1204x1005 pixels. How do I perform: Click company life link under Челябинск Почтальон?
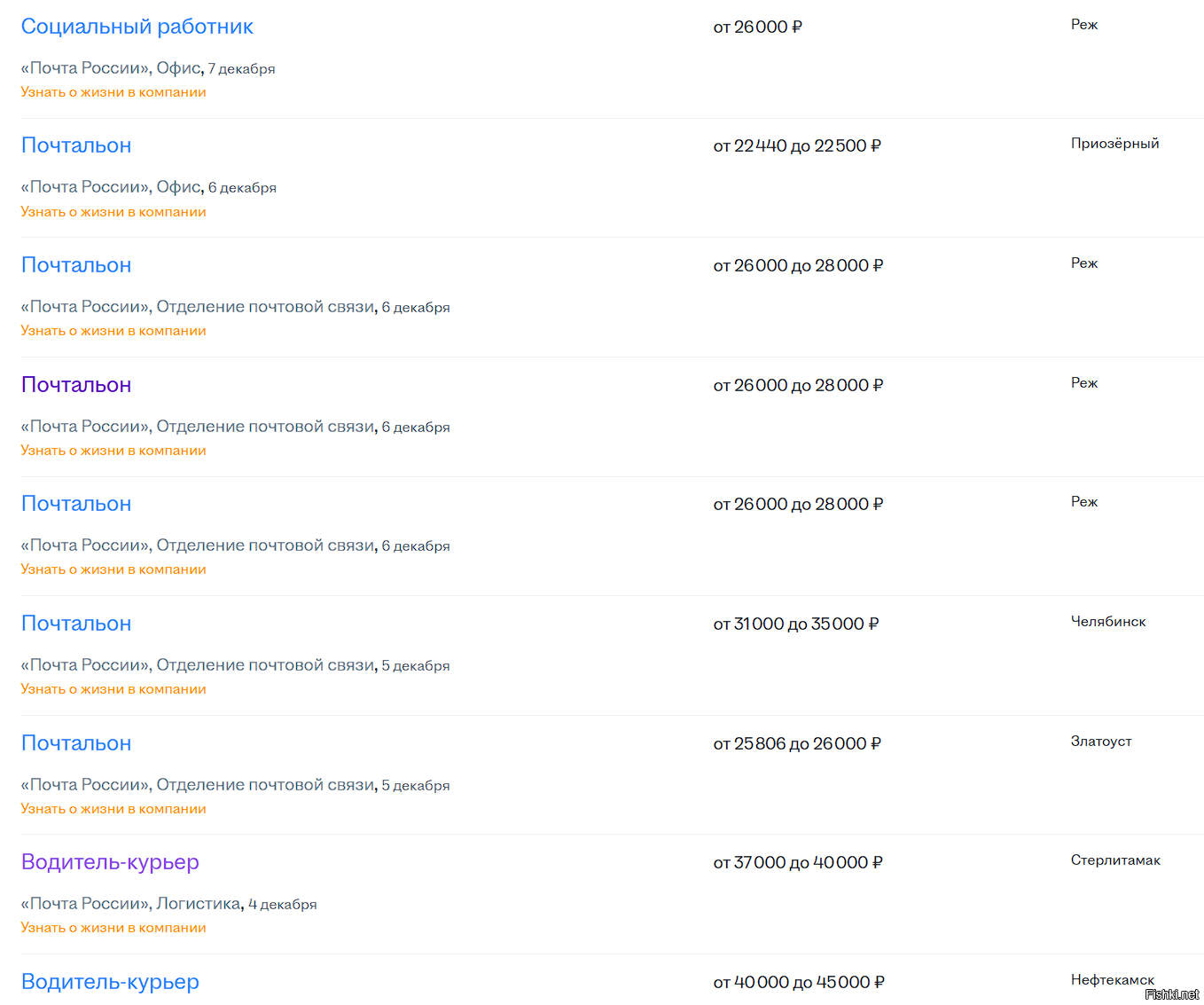tap(113, 689)
